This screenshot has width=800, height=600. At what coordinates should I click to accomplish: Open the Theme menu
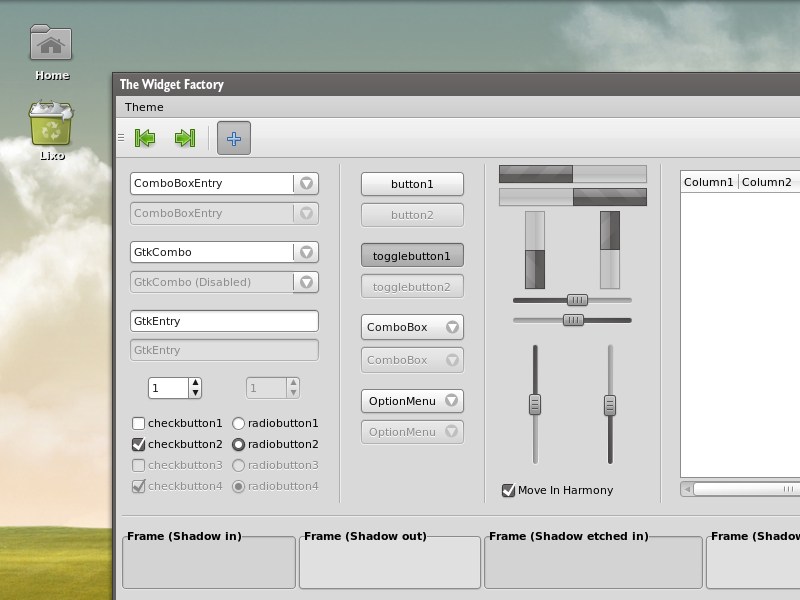[x=144, y=107]
